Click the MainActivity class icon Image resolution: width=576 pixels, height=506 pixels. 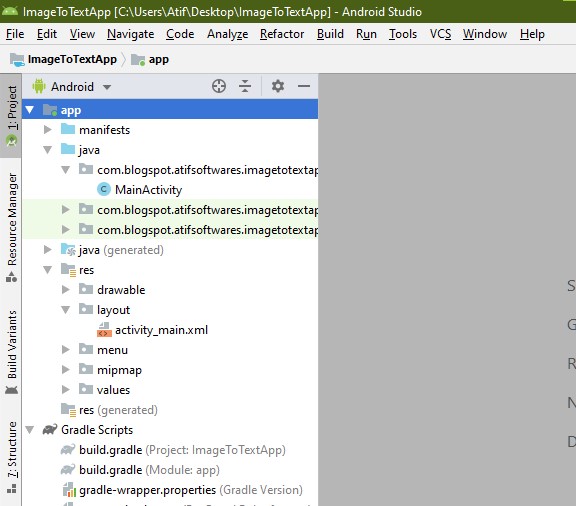coord(104,190)
